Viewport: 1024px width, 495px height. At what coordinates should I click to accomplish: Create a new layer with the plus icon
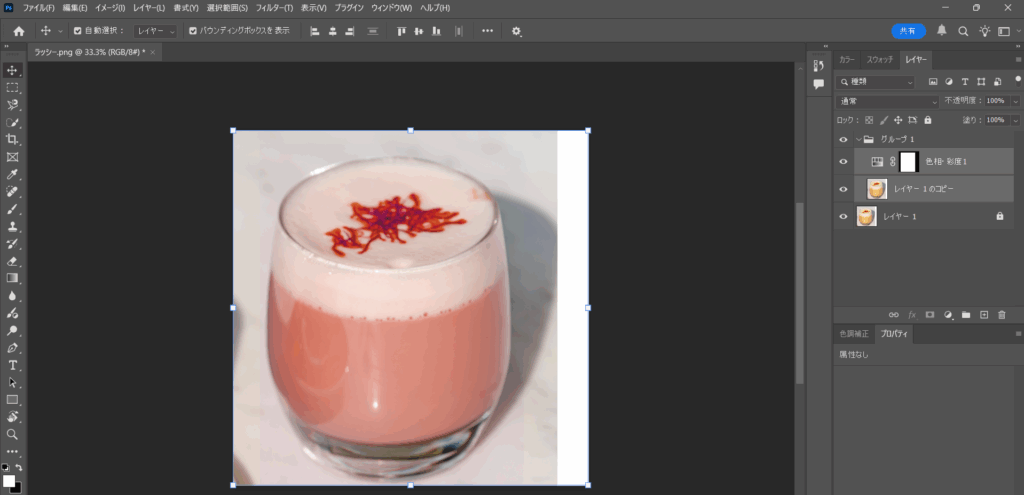[984, 314]
